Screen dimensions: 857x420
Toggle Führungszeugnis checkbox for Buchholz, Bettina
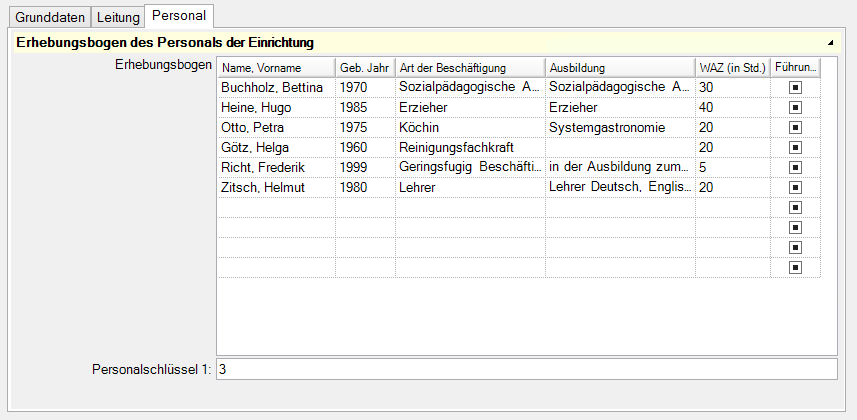click(796, 88)
